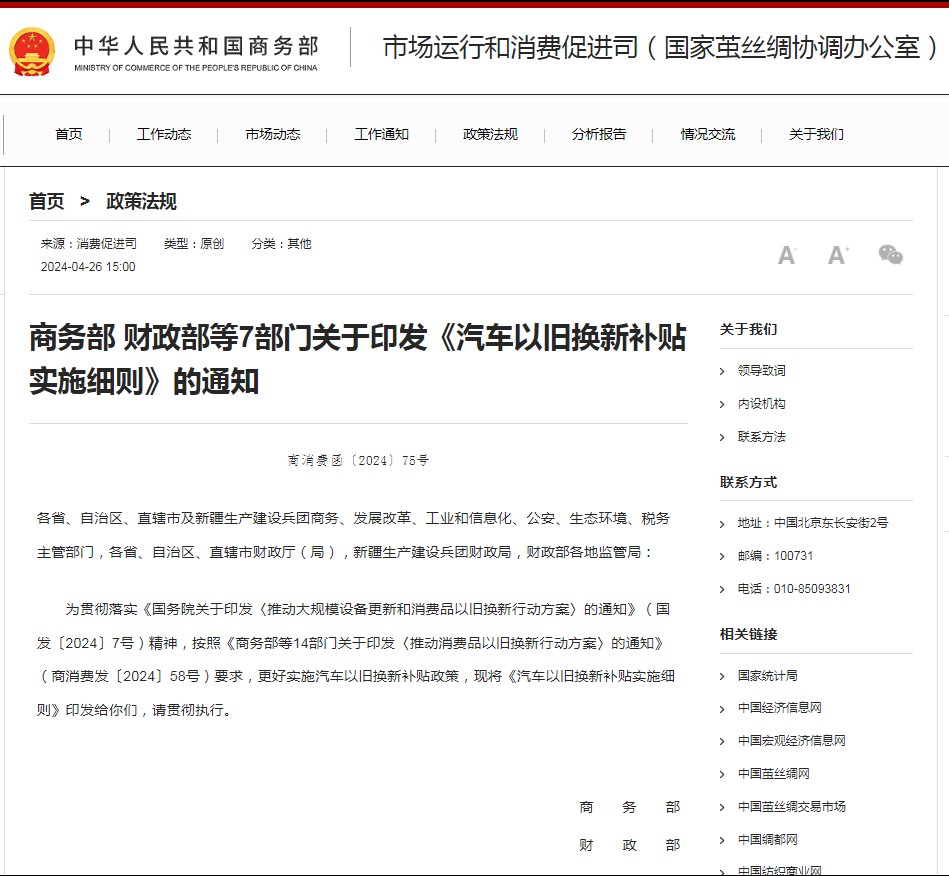Visit the 国家统计局 related link
949x876 pixels.
pos(767,676)
